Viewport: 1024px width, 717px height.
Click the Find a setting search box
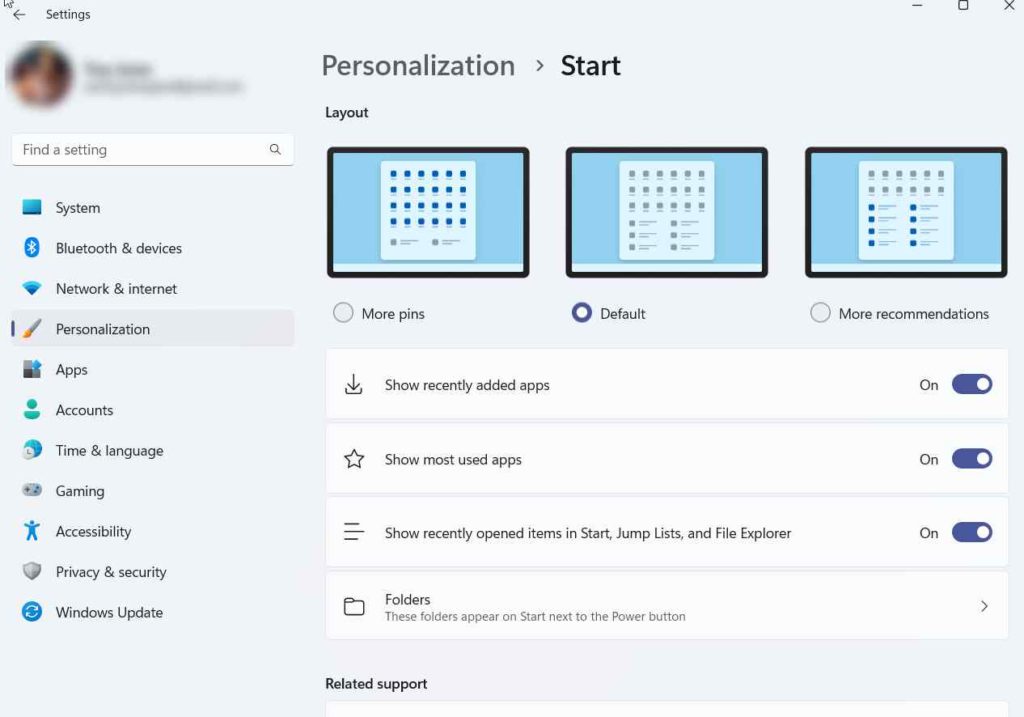point(153,150)
